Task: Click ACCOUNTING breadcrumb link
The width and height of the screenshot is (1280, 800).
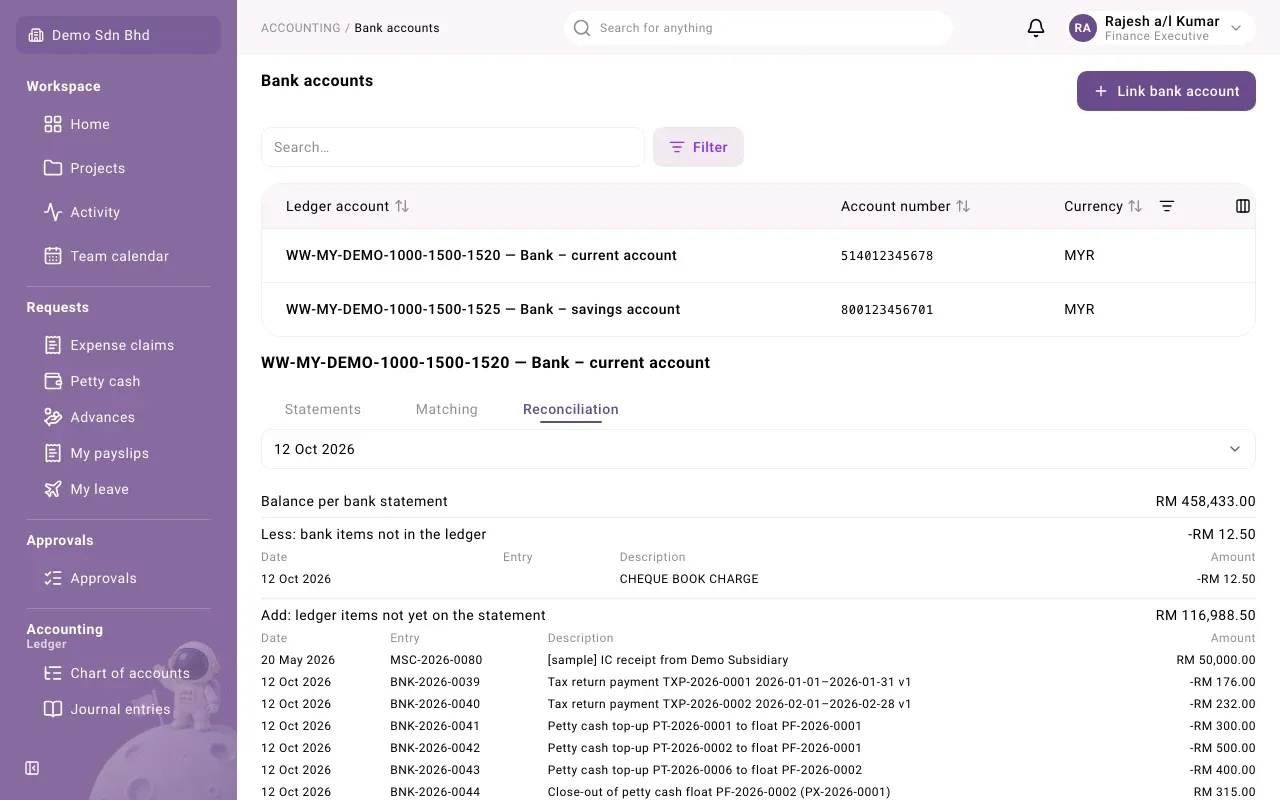Action: pos(301,28)
